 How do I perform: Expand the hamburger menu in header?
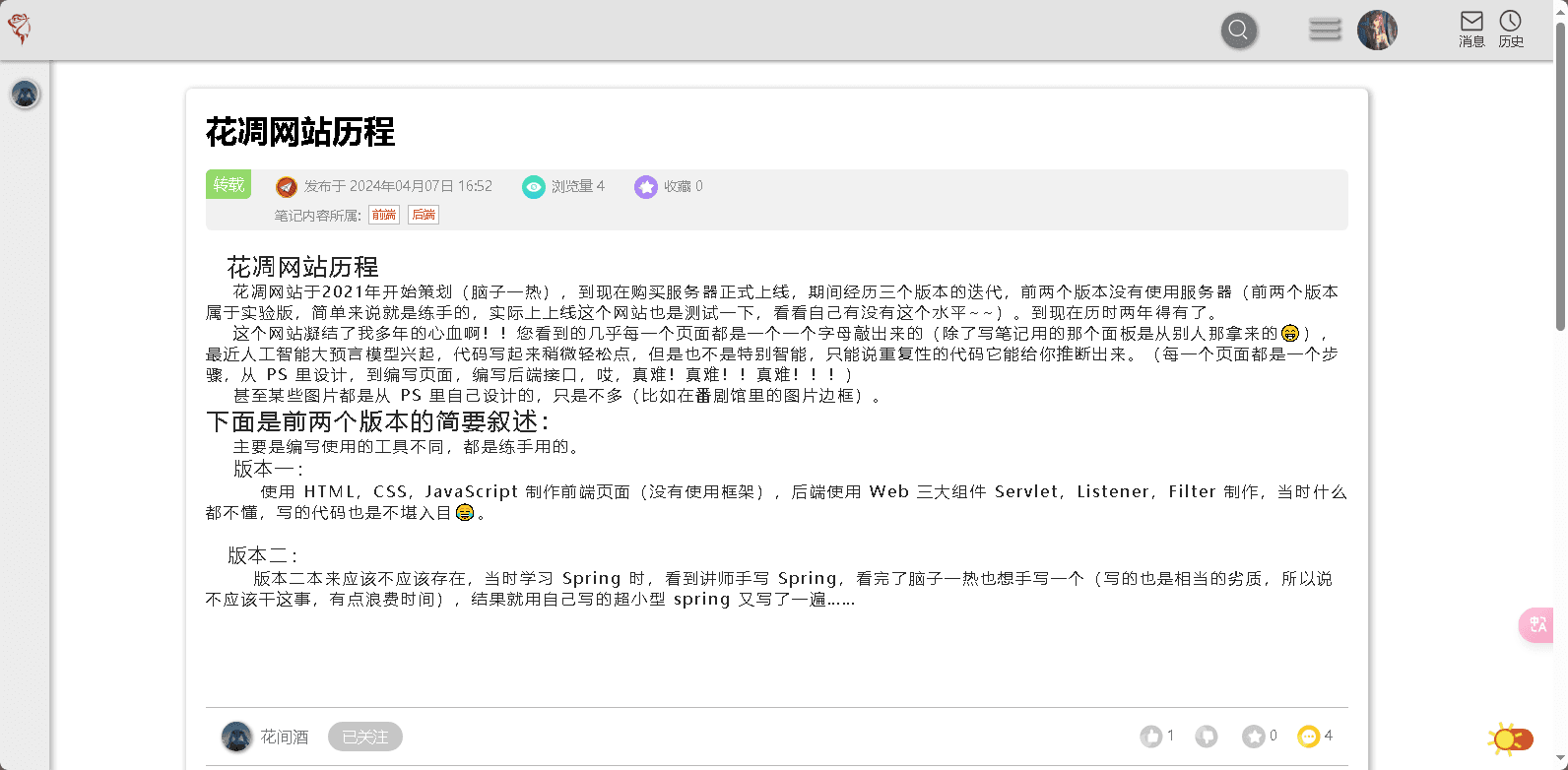pyautogui.click(x=1325, y=31)
